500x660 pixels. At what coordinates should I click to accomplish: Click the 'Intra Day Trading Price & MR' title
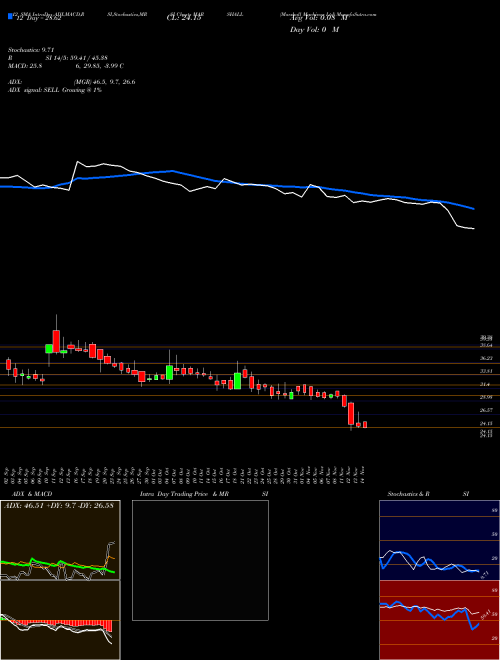pyautogui.click(x=184, y=494)
